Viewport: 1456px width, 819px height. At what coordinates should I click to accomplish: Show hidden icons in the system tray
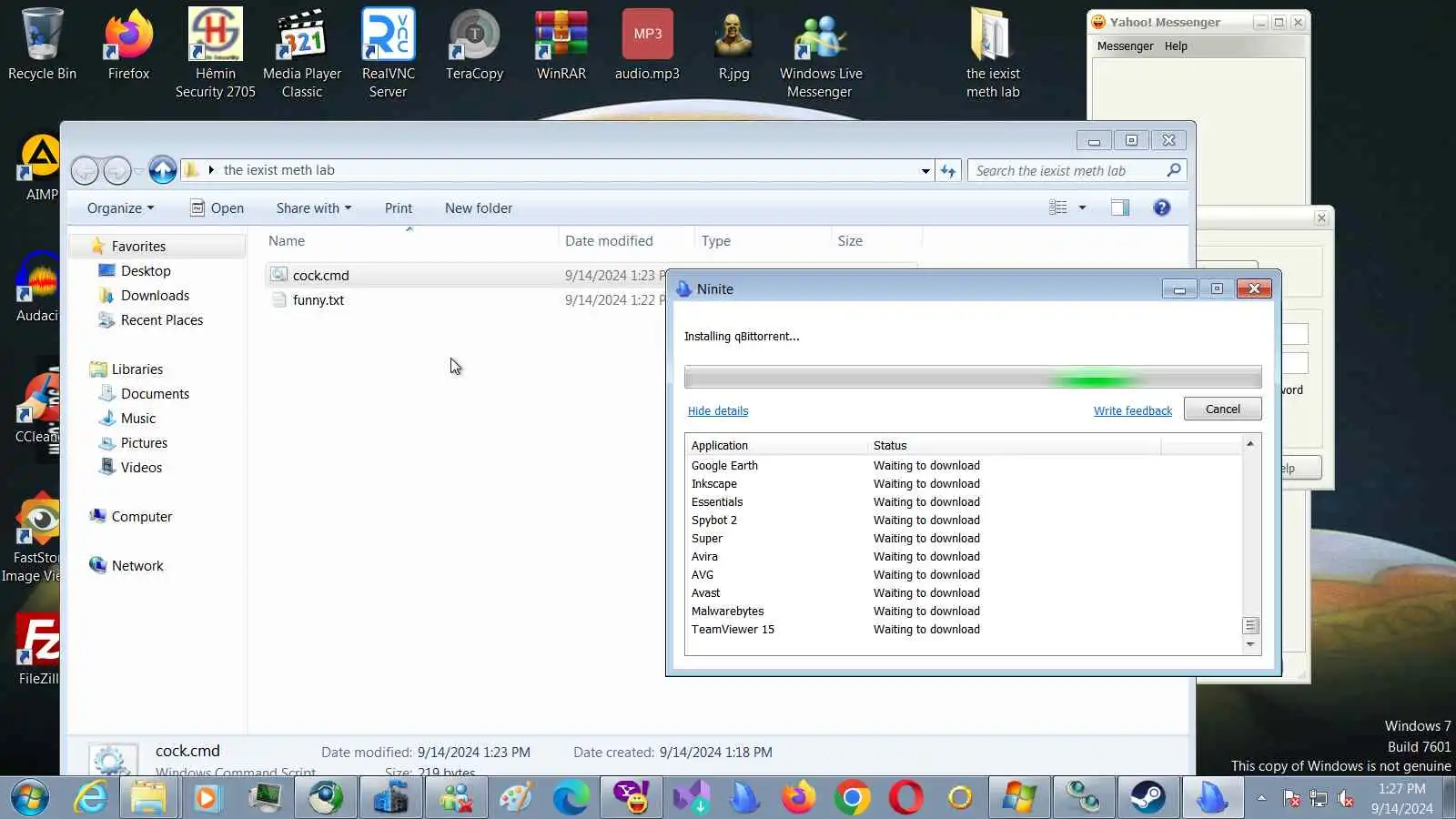pyautogui.click(x=1261, y=798)
